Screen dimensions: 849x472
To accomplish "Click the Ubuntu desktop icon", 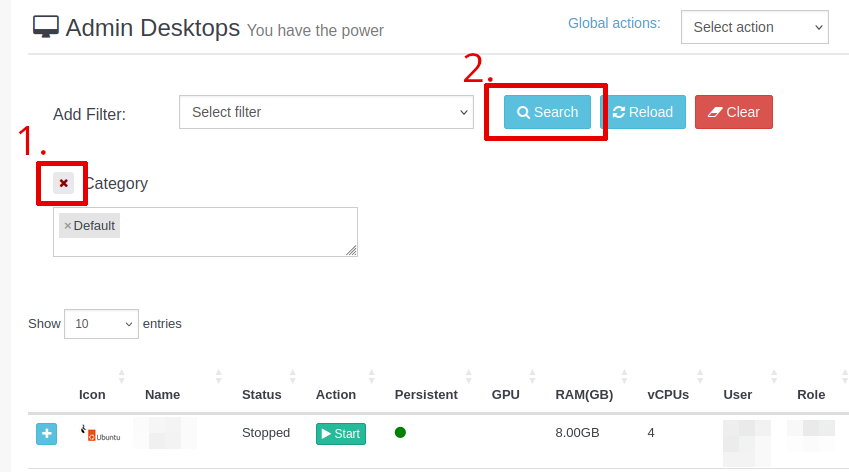I will 100,433.
